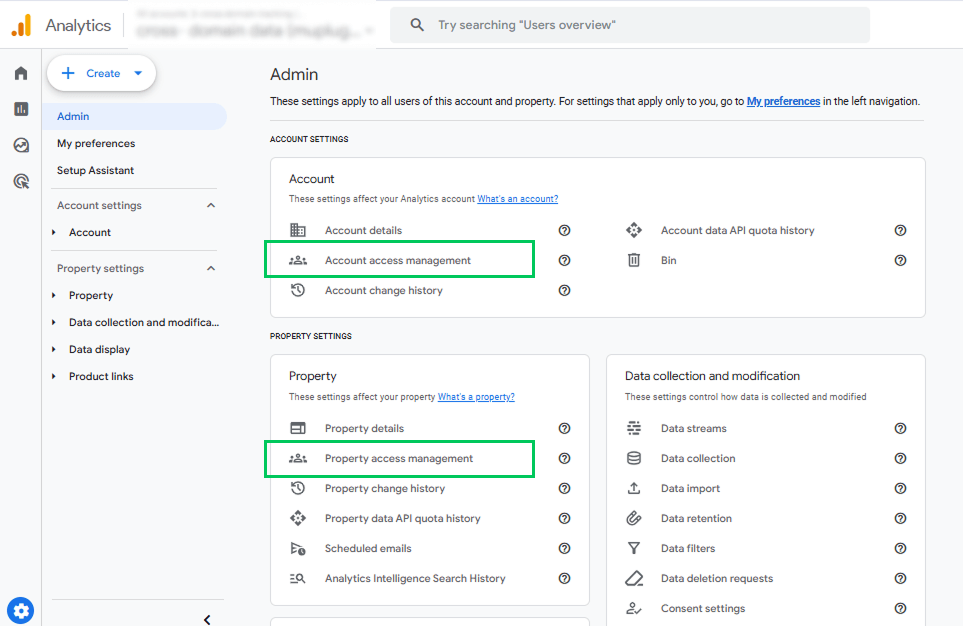
Task: Click the Bin trash icon
Action: pyautogui.click(x=634, y=260)
